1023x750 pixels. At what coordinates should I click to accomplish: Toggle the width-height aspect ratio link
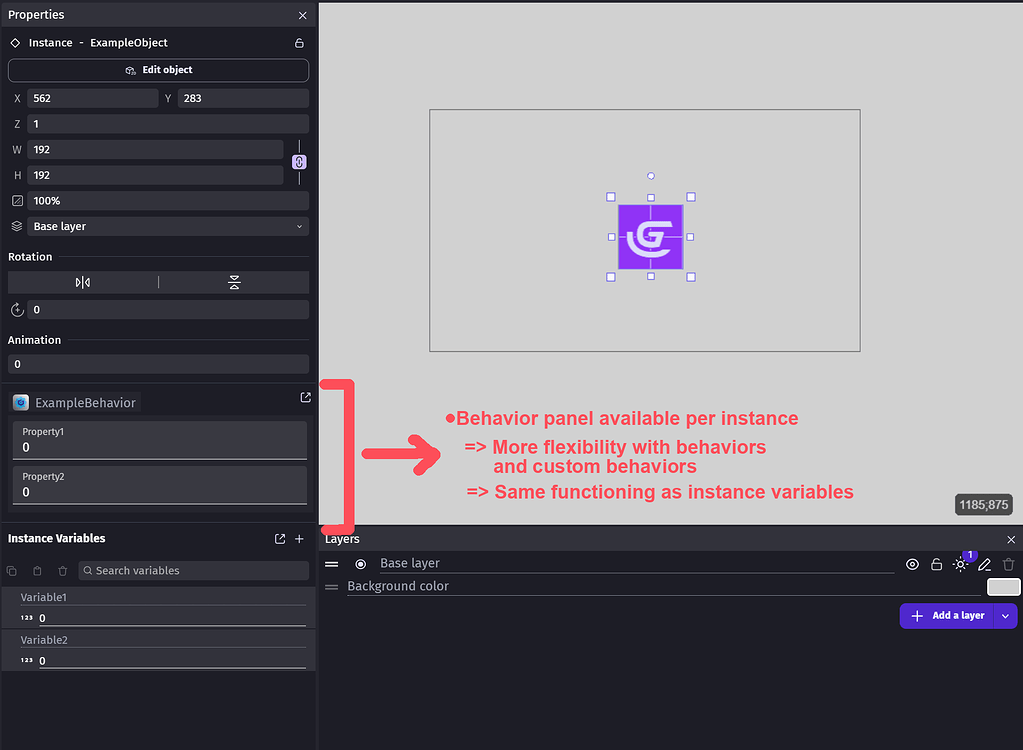tap(299, 161)
